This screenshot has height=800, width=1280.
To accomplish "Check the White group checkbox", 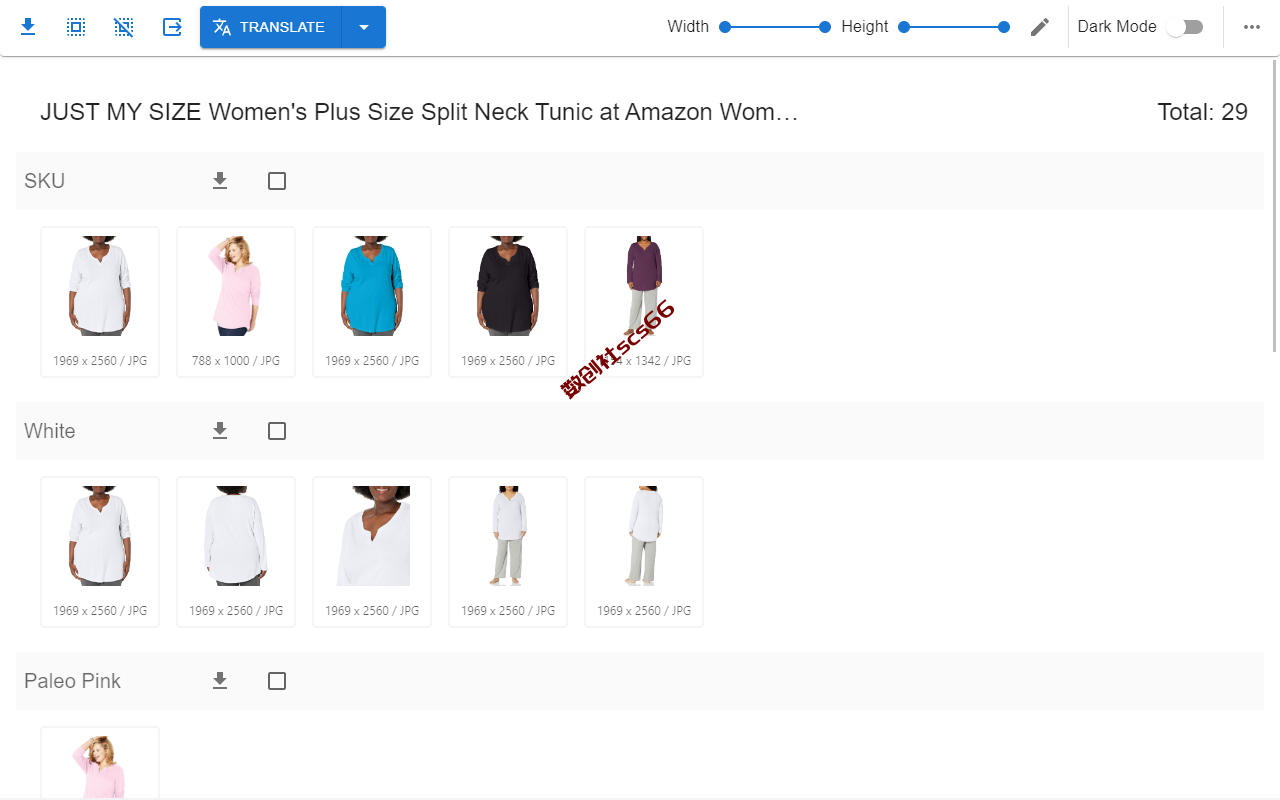I will [x=277, y=431].
